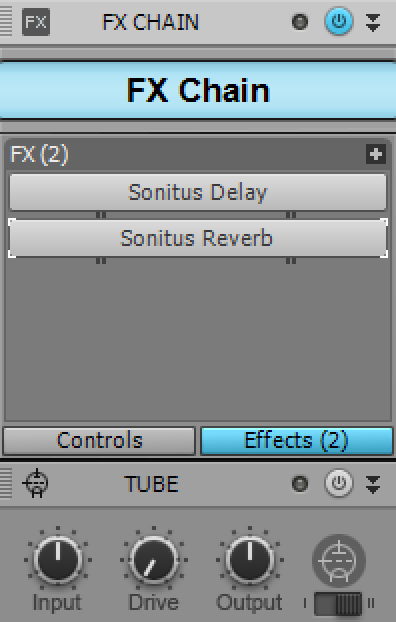The width and height of the screenshot is (396, 622).
Task: Click the Tube Drive knob
Action: click(x=154, y=560)
